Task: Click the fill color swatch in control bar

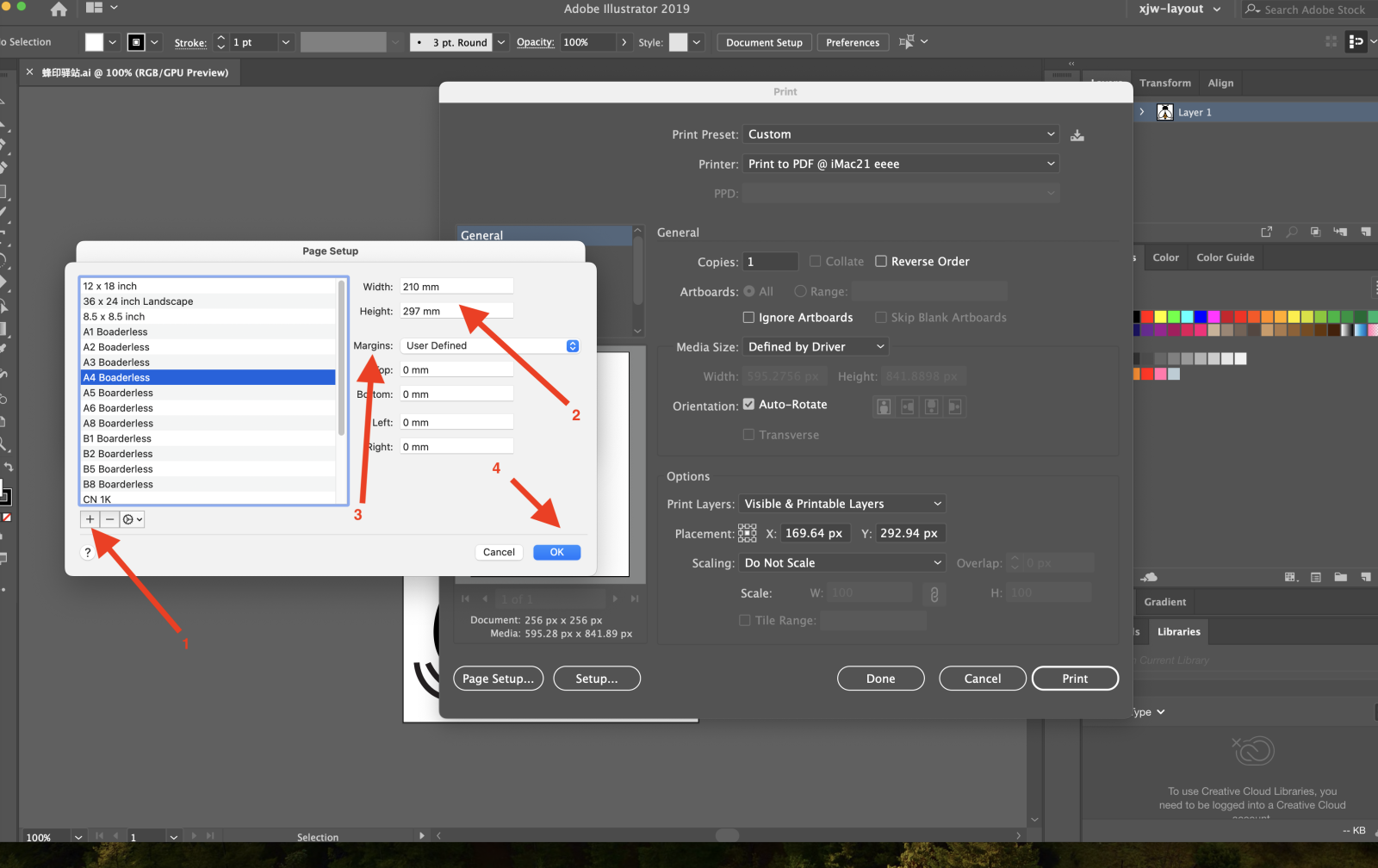Action: (94, 41)
